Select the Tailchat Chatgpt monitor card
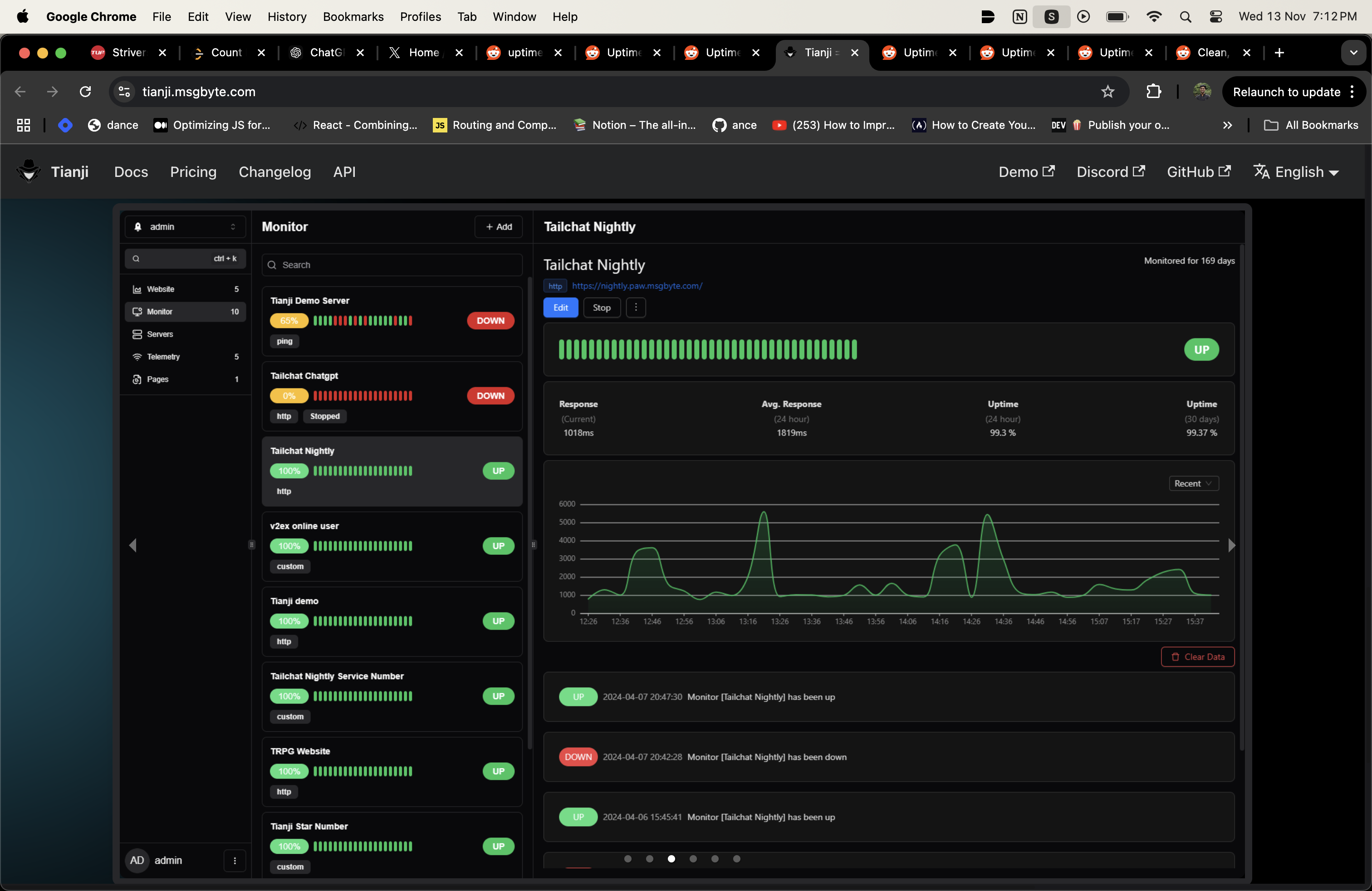Viewport: 1372px width, 891px height. click(392, 397)
